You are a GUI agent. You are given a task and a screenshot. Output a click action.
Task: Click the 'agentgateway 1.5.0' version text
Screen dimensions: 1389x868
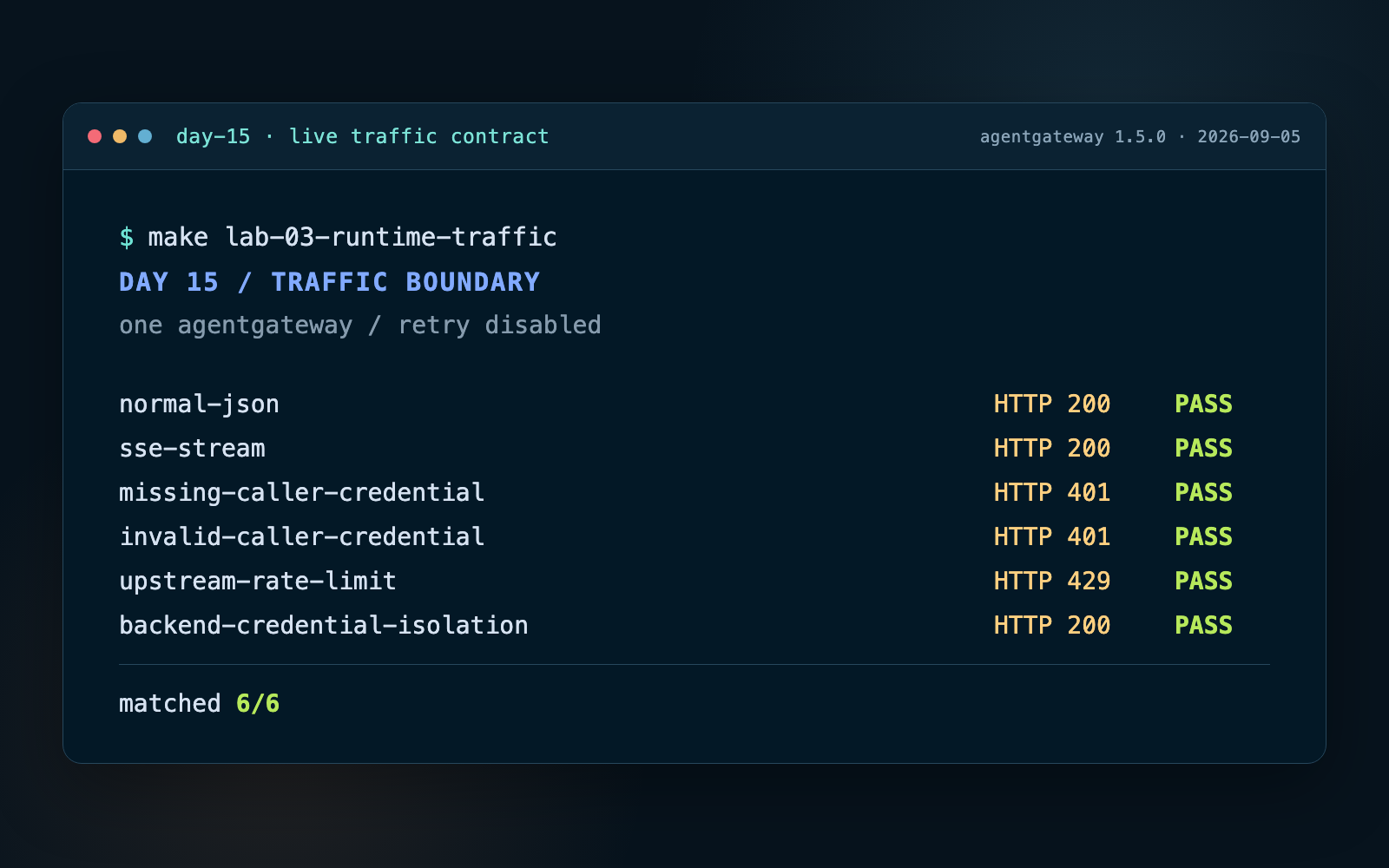tap(1073, 137)
